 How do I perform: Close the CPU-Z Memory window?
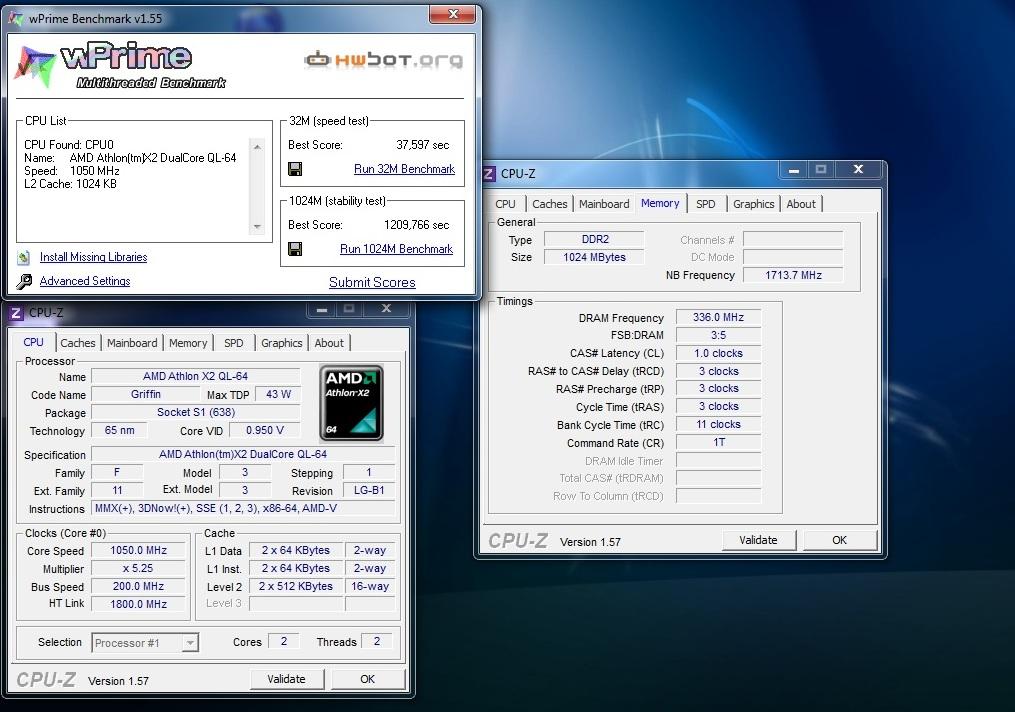click(858, 170)
